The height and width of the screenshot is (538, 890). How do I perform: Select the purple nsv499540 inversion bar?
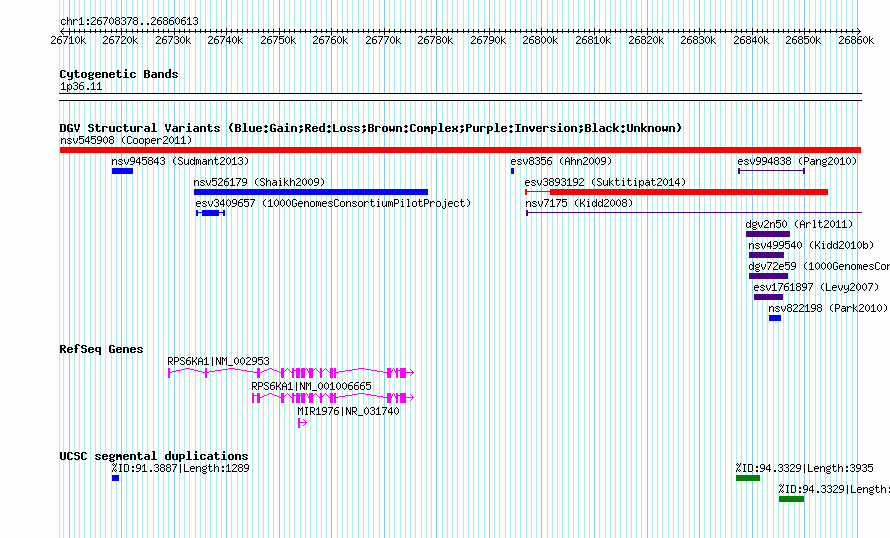tap(766, 255)
